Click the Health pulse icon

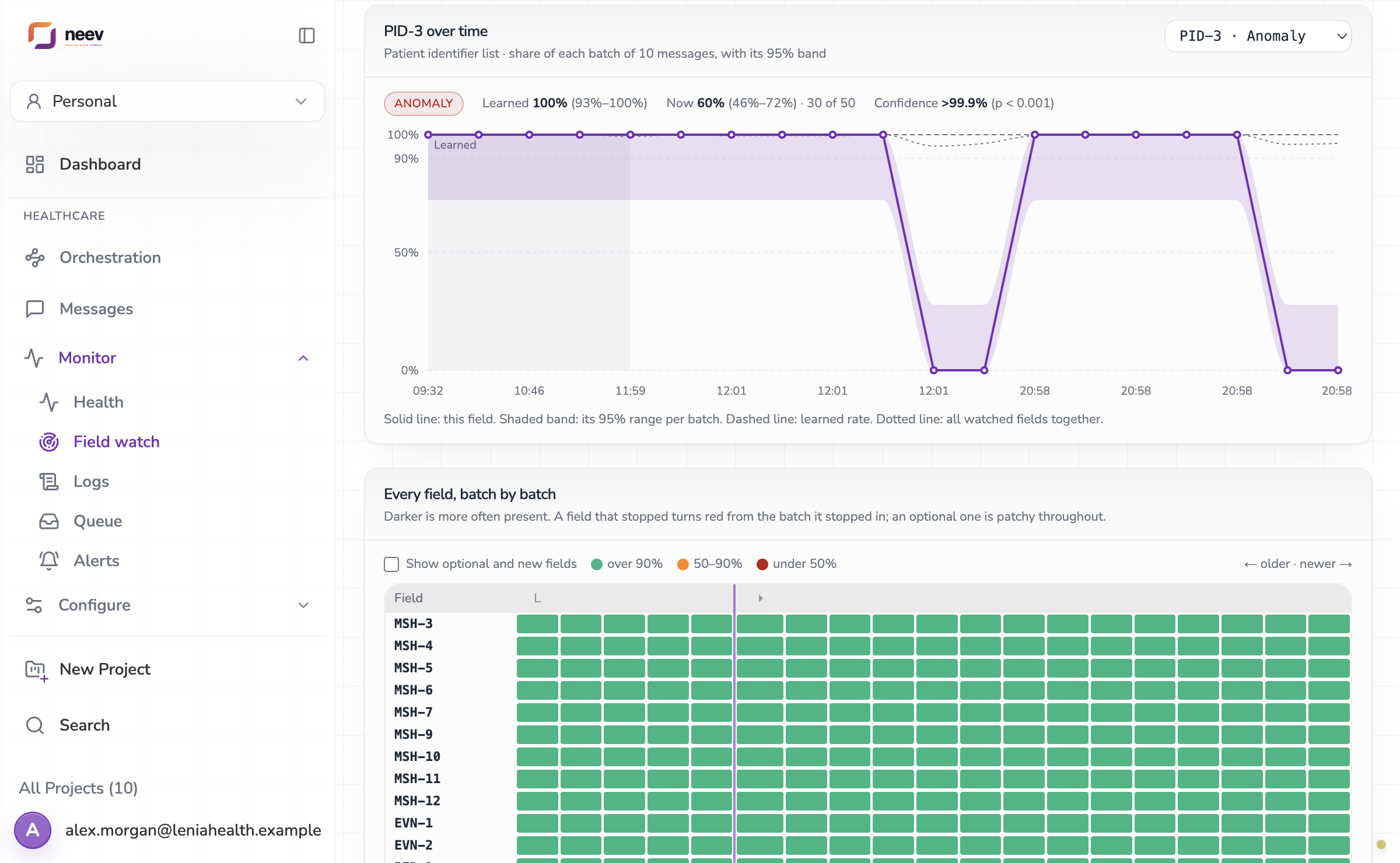(x=49, y=402)
